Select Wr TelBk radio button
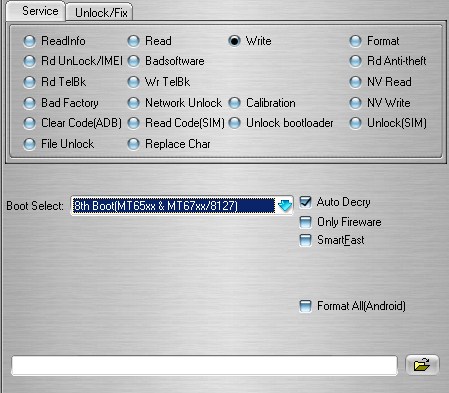 click(133, 82)
